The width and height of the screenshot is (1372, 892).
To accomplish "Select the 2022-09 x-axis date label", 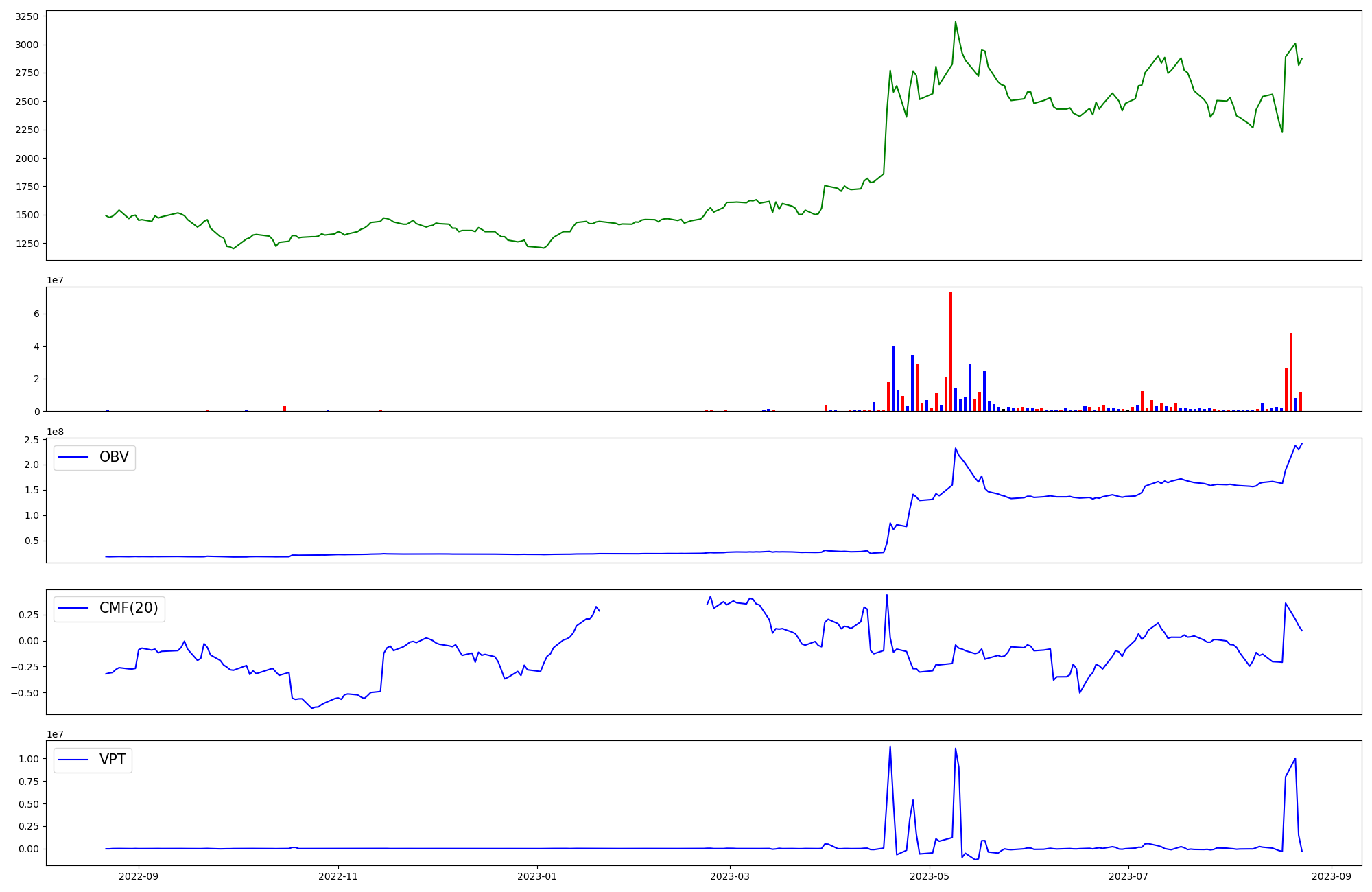I will coord(139,876).
